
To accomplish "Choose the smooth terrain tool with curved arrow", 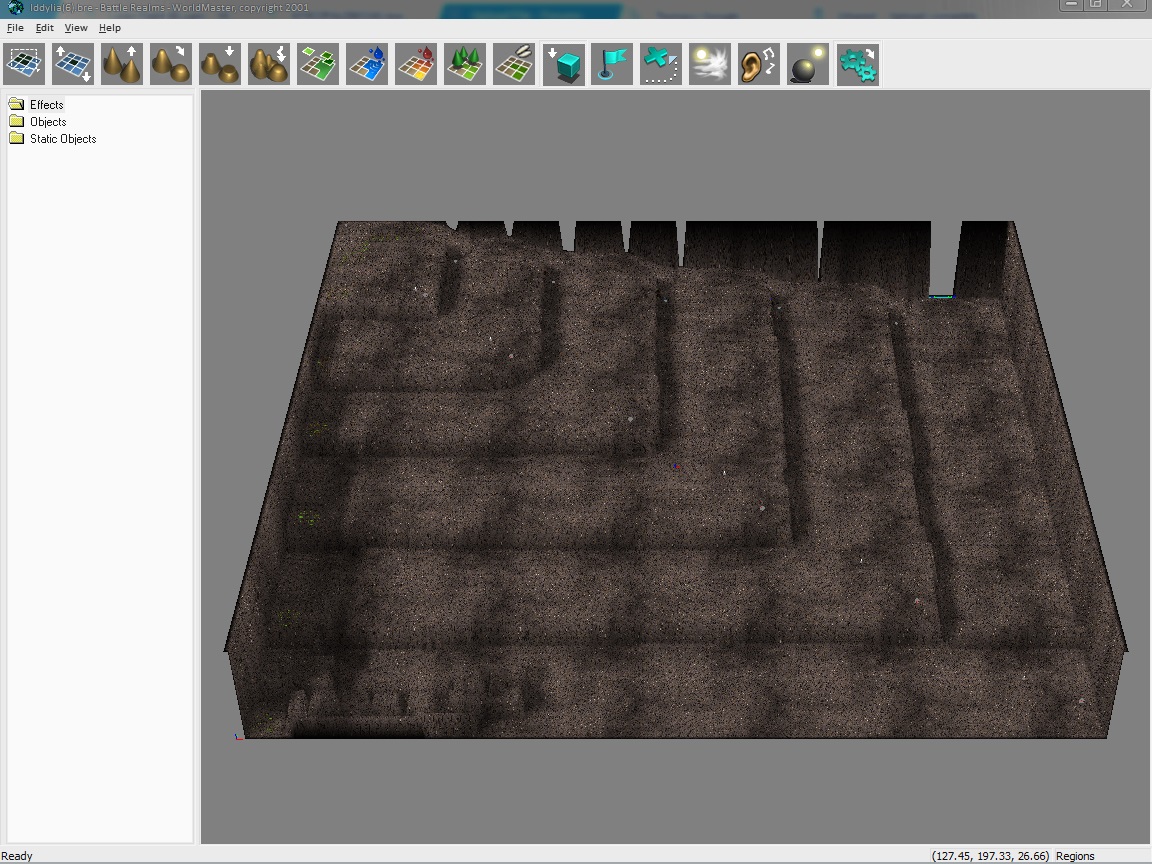I will pyautogui.click(x=170, y=64).
